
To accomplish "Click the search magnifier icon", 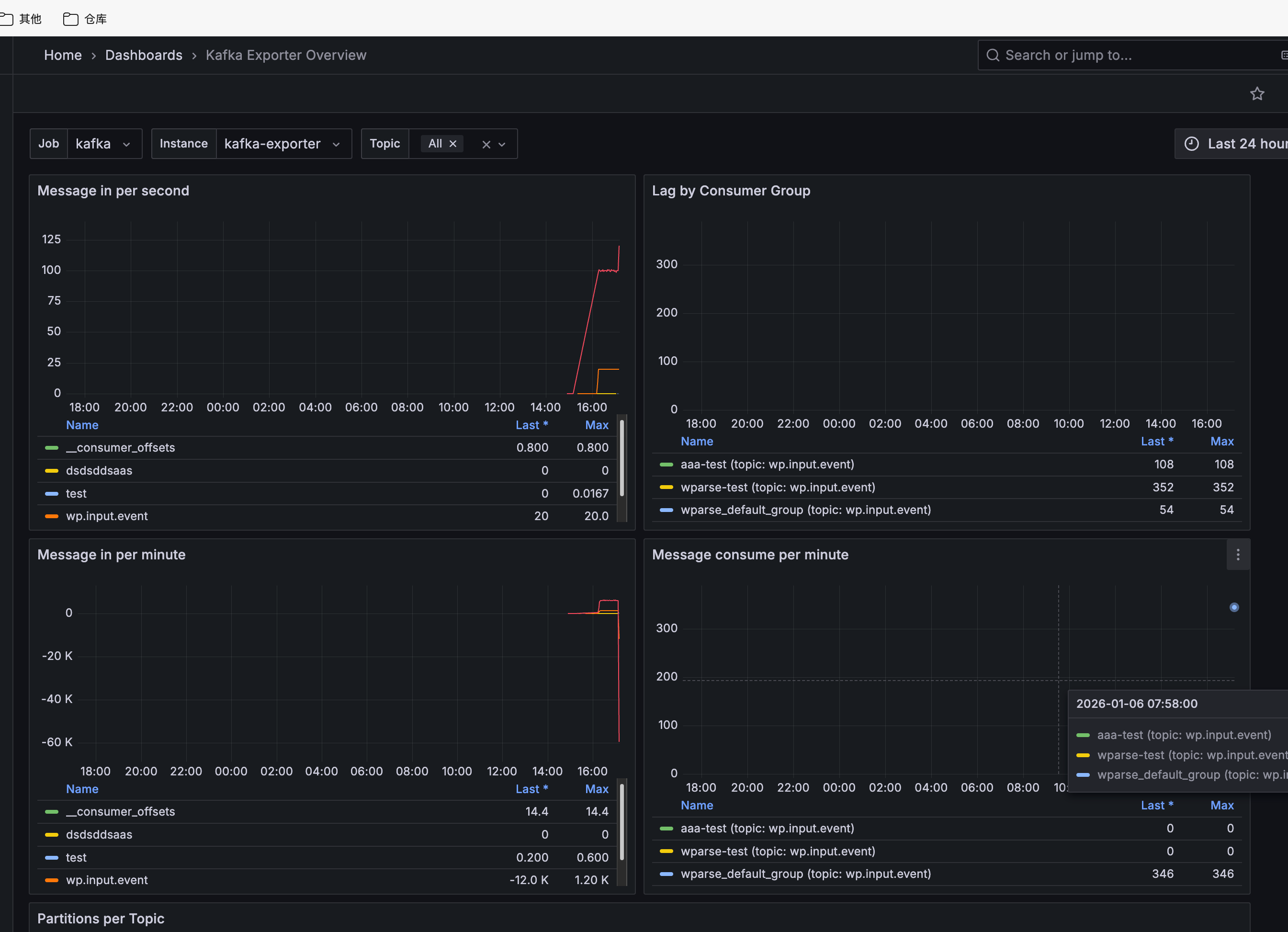I will 992,55.
